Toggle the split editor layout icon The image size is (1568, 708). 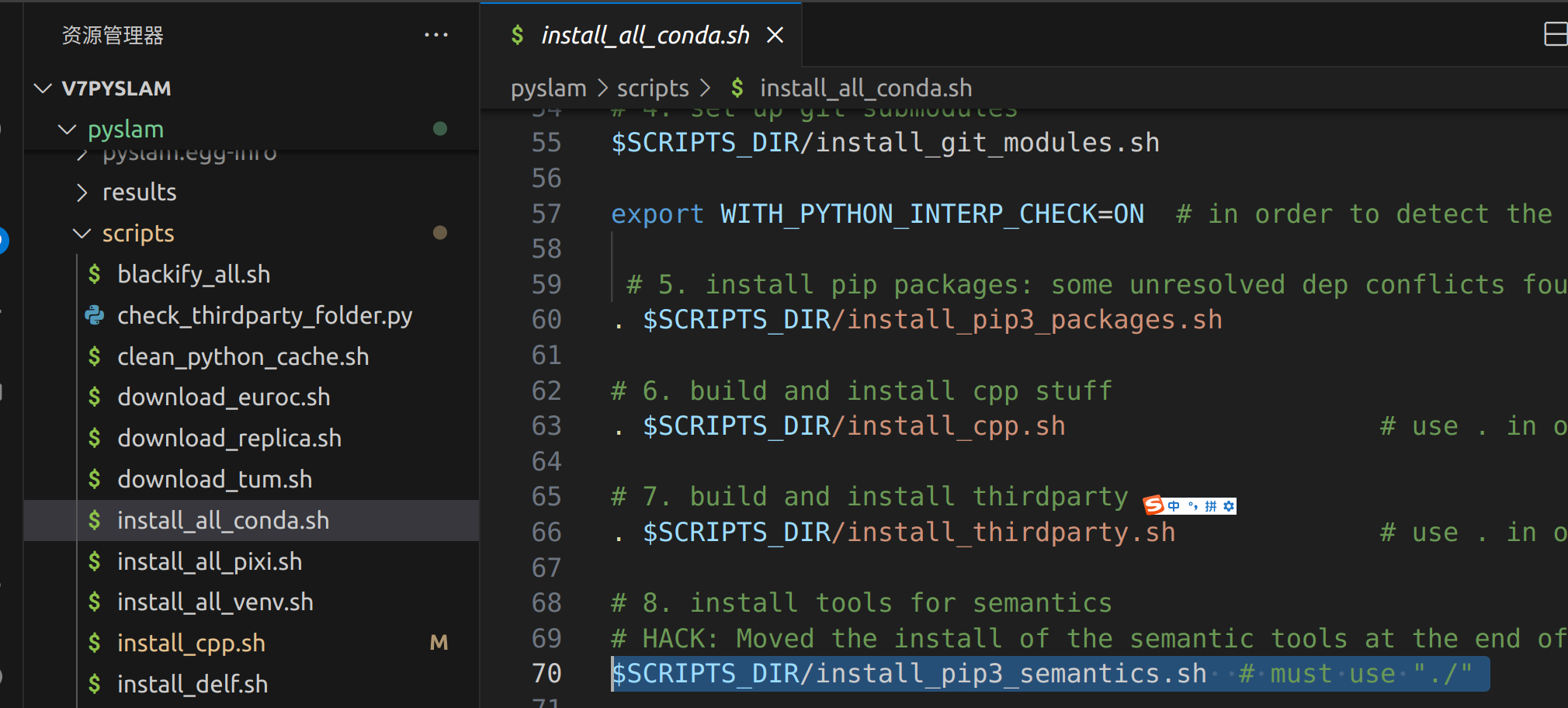click(1556, 35)
